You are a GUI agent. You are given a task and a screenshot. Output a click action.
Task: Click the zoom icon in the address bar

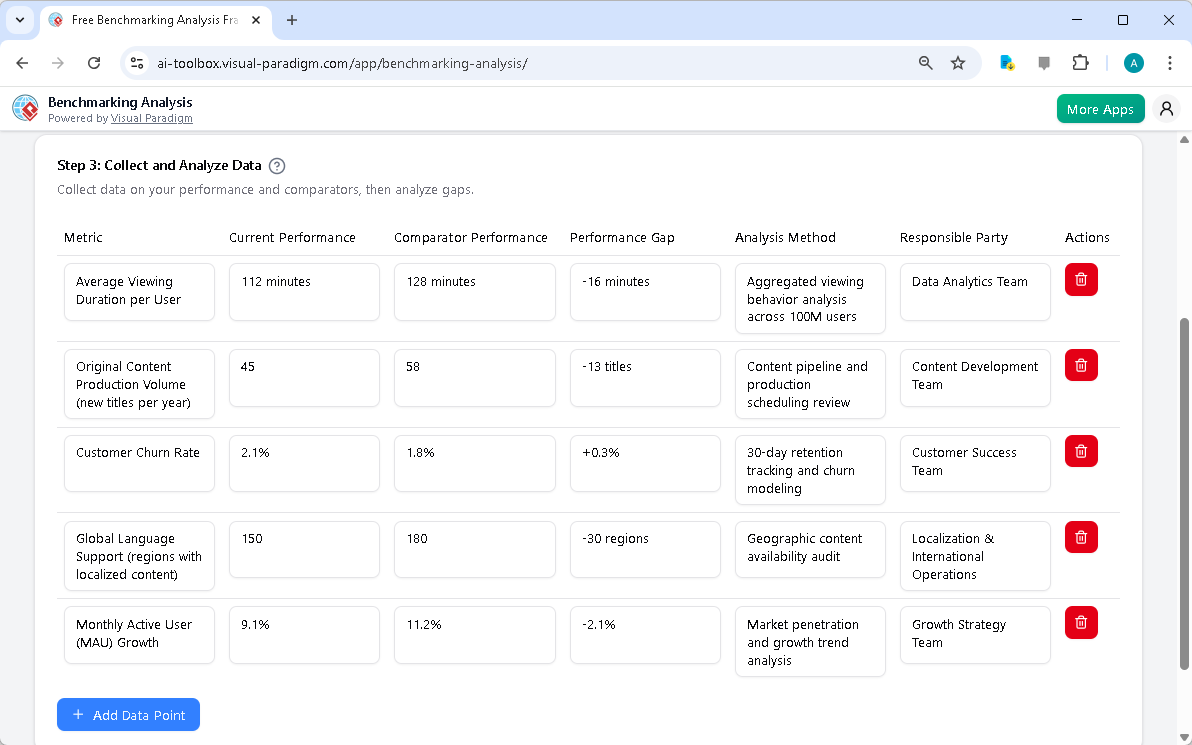click(x=925, y=62)
